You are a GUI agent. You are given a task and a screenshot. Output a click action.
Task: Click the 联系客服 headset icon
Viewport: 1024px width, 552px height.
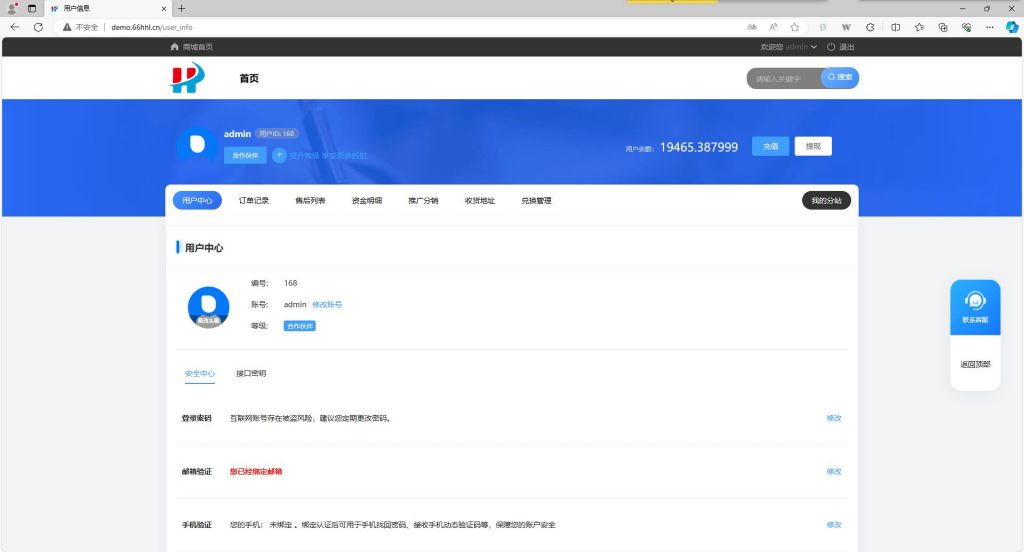click(x=975, y=300)
